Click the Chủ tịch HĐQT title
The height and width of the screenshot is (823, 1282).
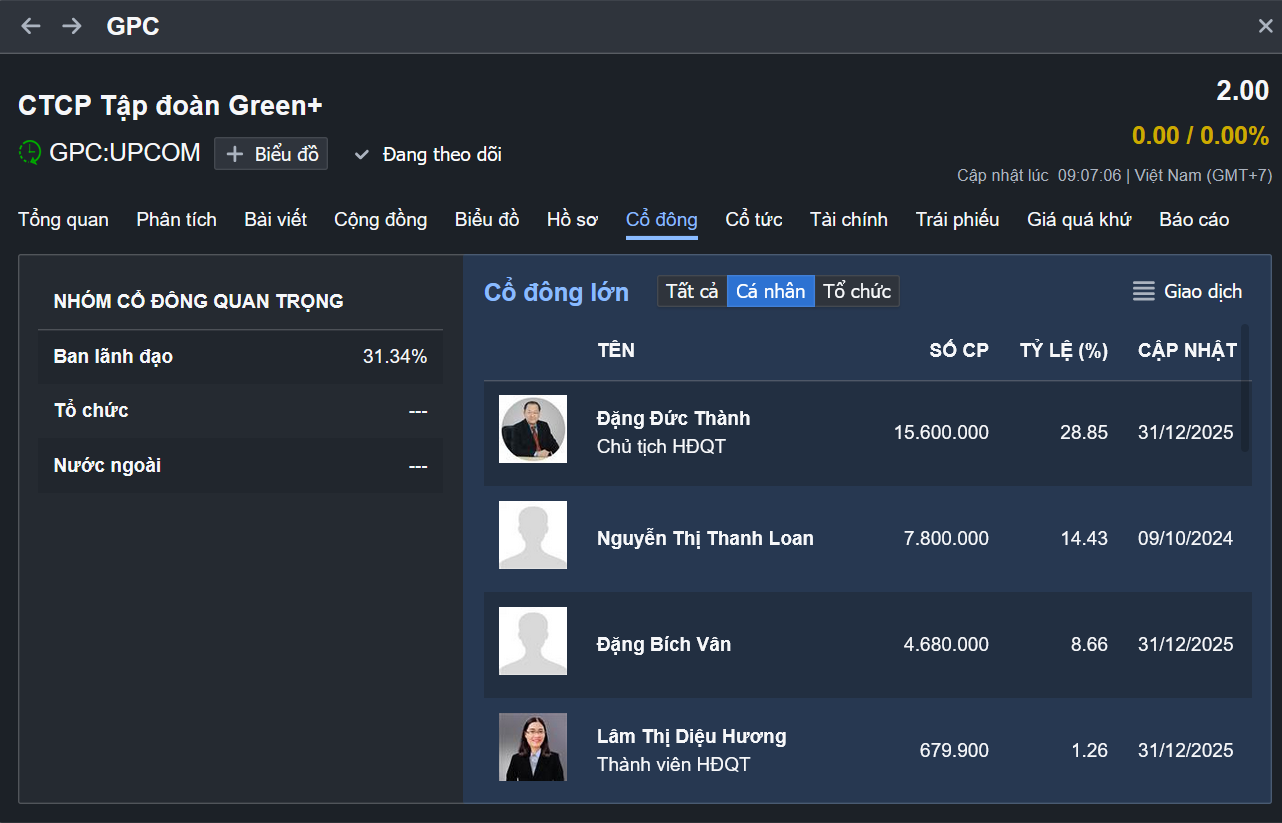[661, 446]
